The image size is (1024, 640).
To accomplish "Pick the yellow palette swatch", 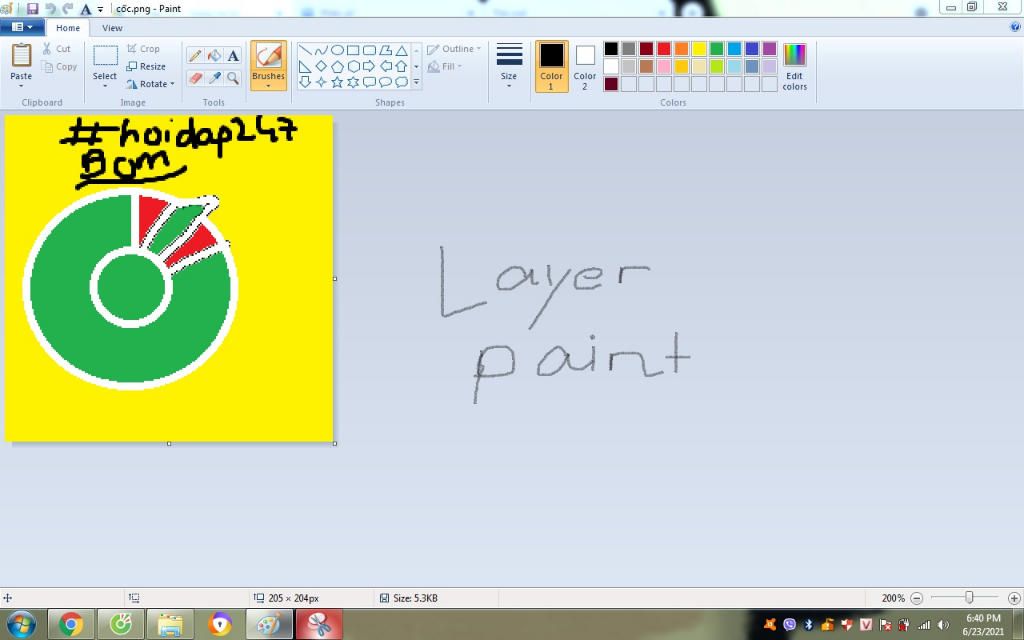I will pyautogui.click(x=699, y=49).
